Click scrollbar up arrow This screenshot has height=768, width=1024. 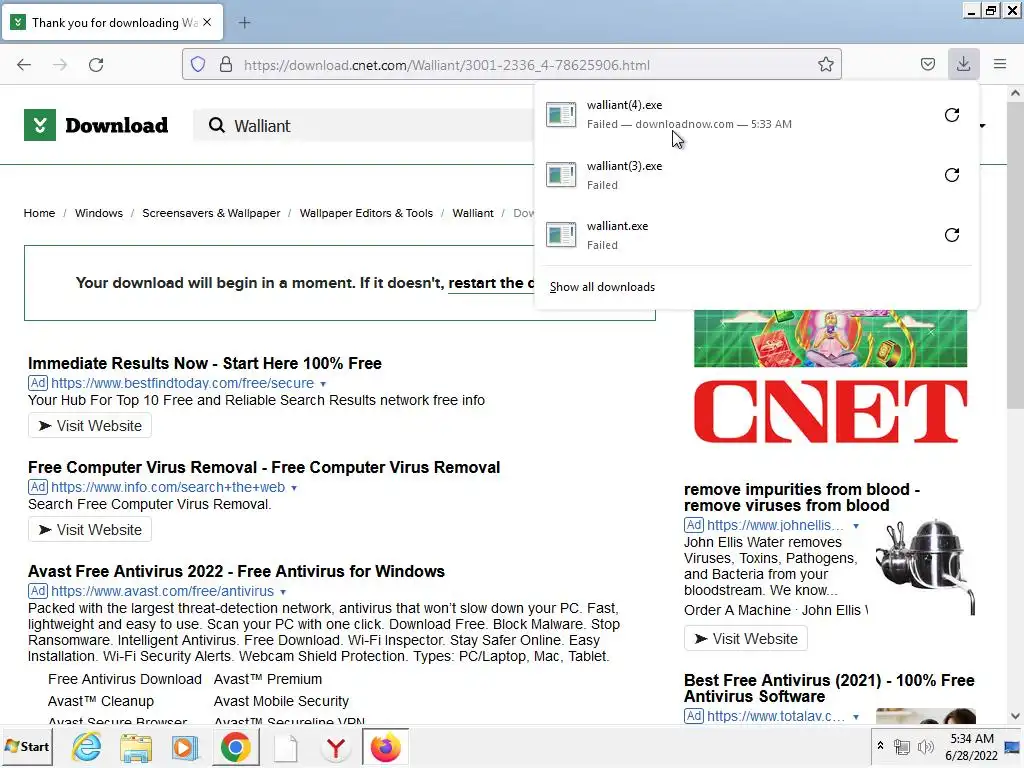click(x=1015, y=93)
